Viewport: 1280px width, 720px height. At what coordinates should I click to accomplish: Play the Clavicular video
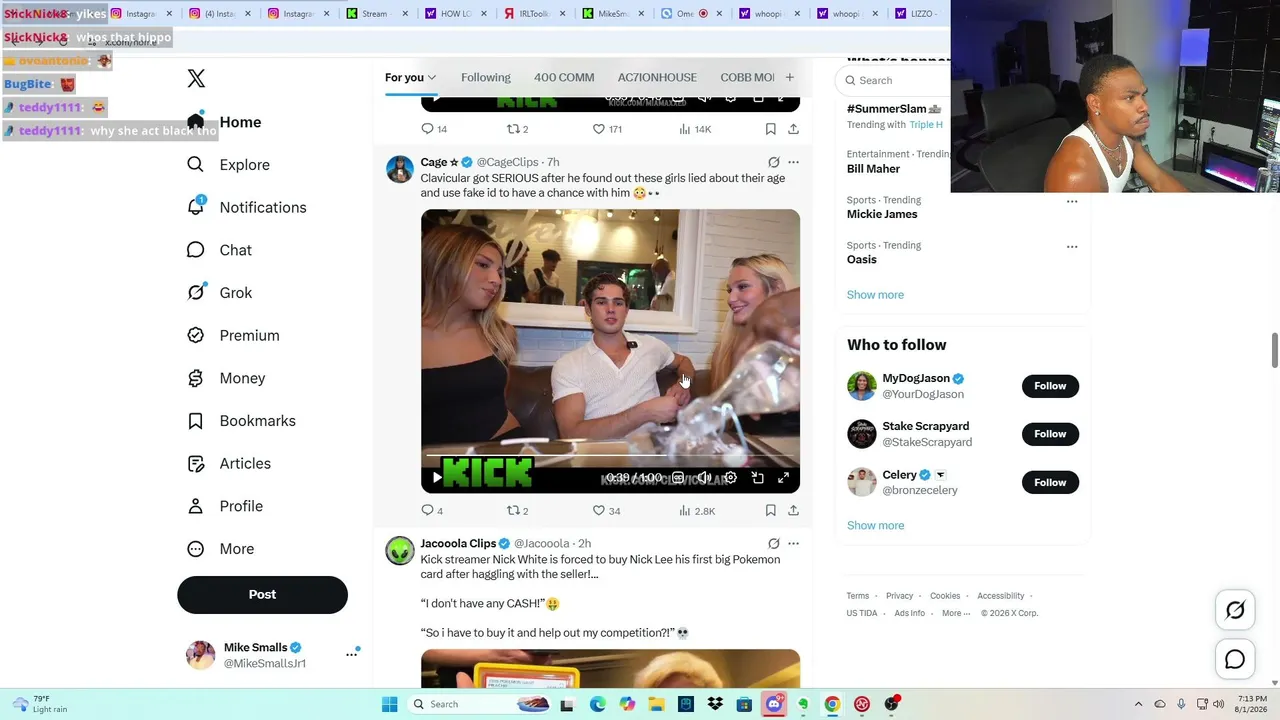(x=436, y=478)
